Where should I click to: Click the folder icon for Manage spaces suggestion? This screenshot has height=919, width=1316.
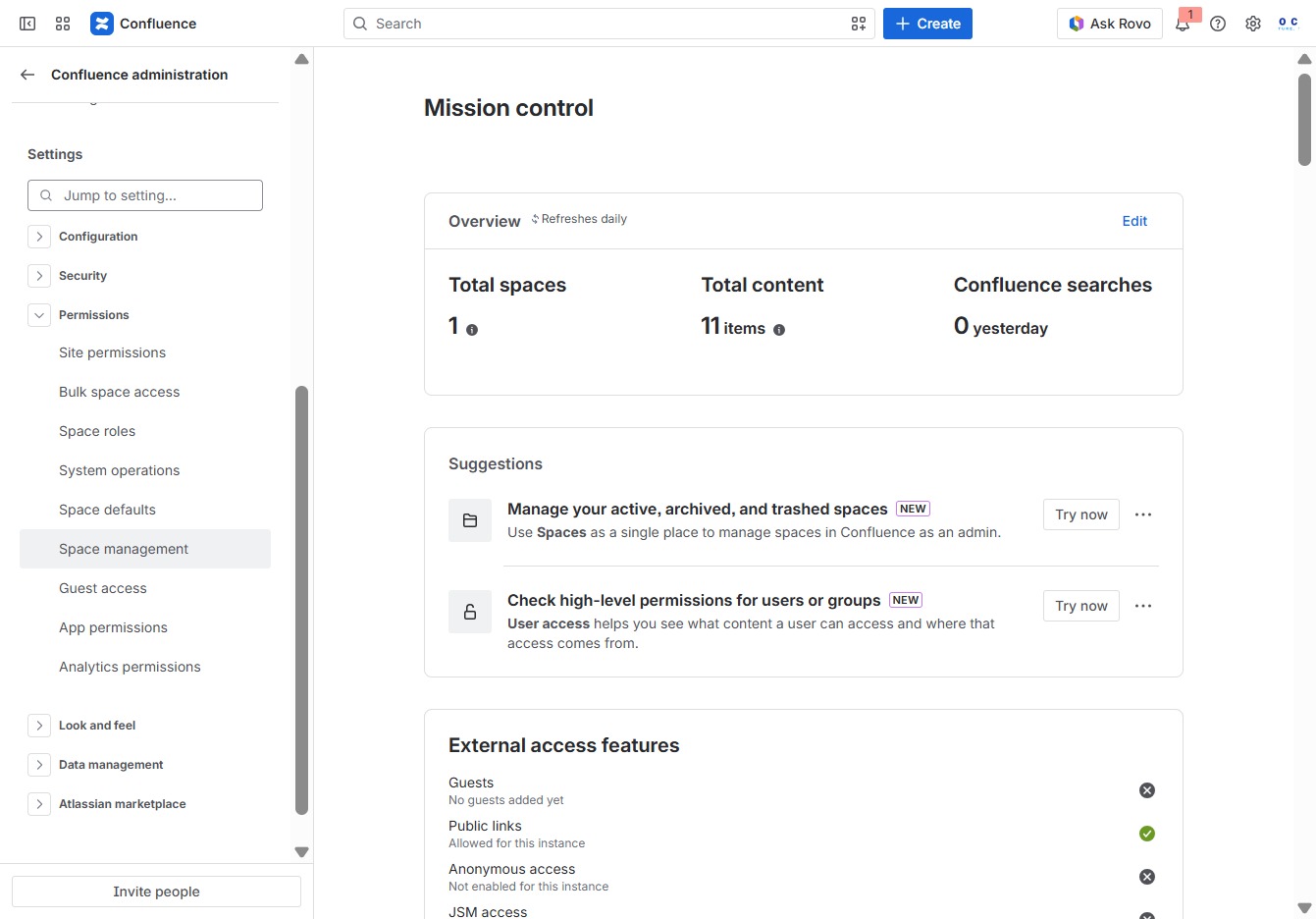(x=470, y=520)
